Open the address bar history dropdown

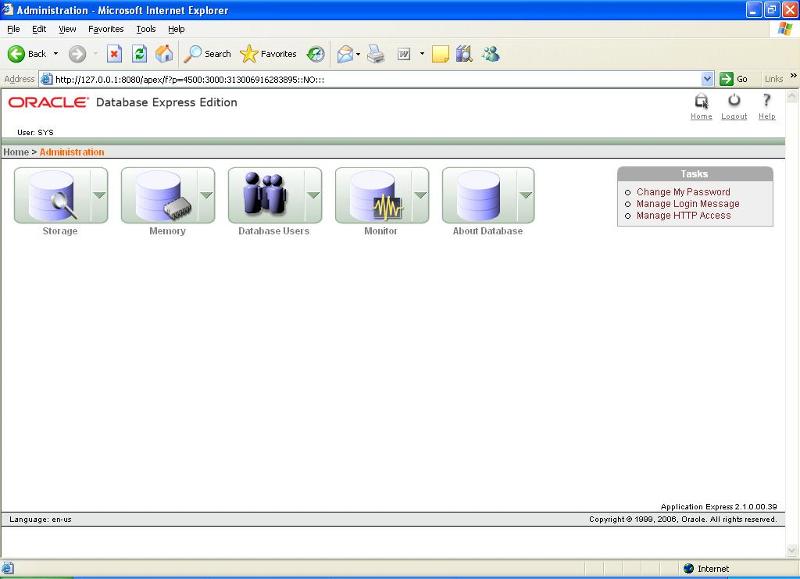707,79
